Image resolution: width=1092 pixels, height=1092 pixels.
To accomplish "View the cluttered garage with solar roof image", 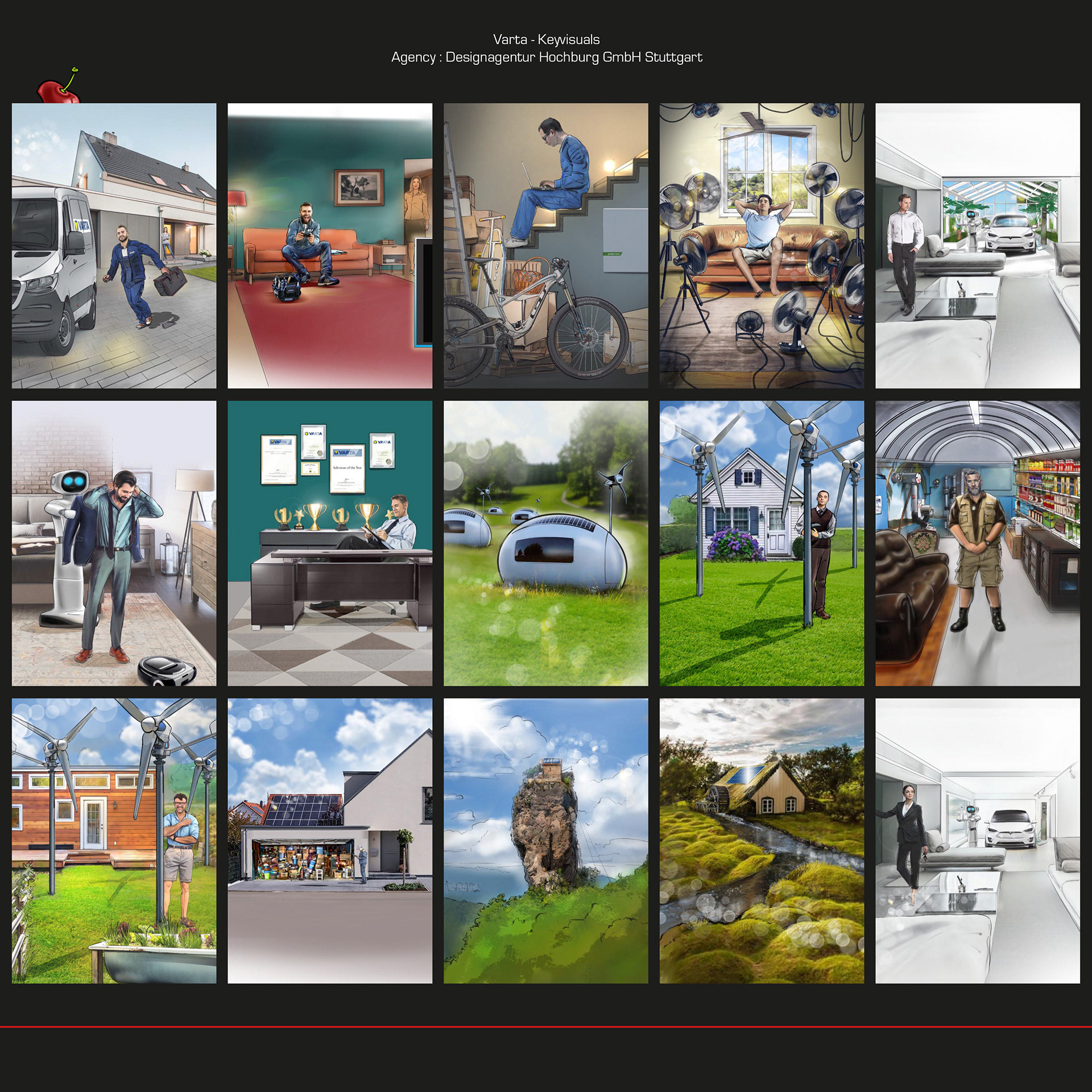I will [x=330, y=841].
